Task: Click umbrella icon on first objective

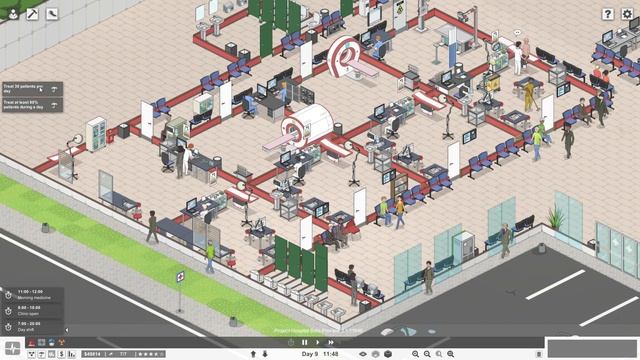Action: (x=54, y=89)
